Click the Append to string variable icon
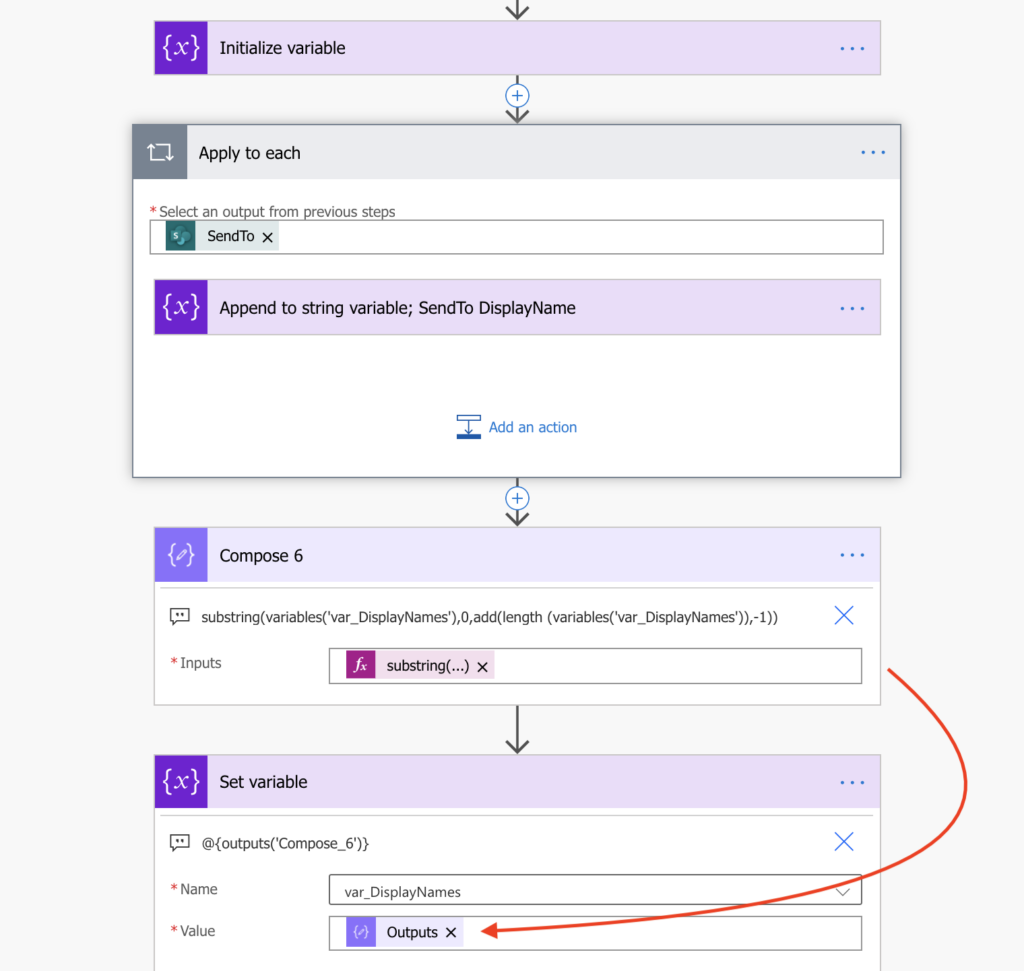Screen dimensions: 1024x971 point(181,307)
